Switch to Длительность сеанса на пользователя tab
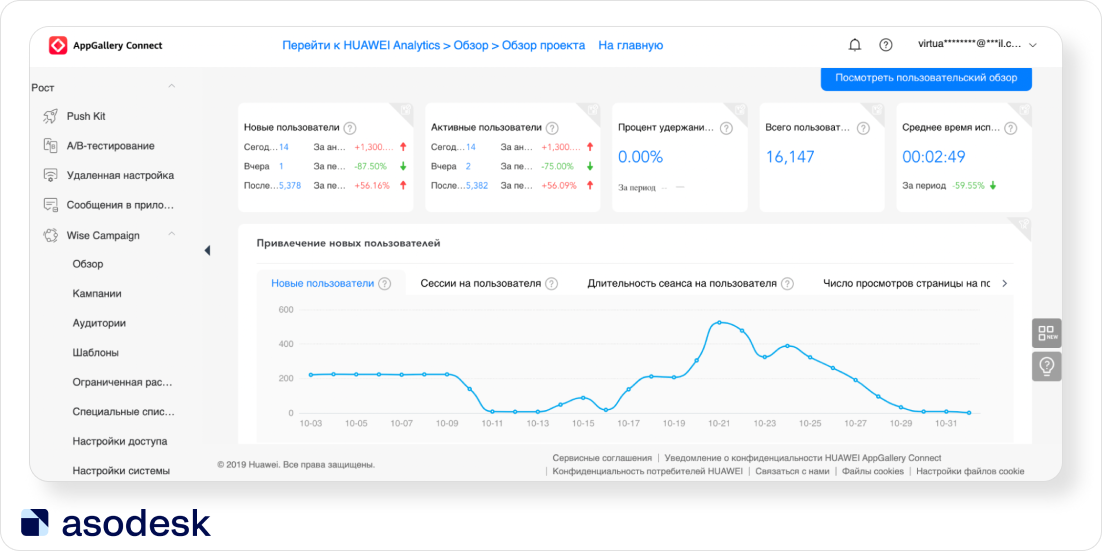 tap(682, 283)
